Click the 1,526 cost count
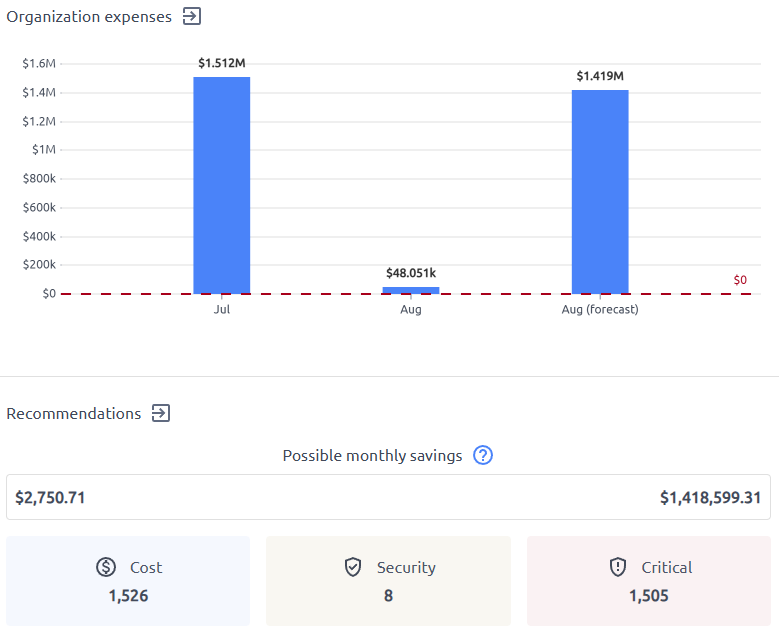The image size is (779, 631). coord(128,595)
